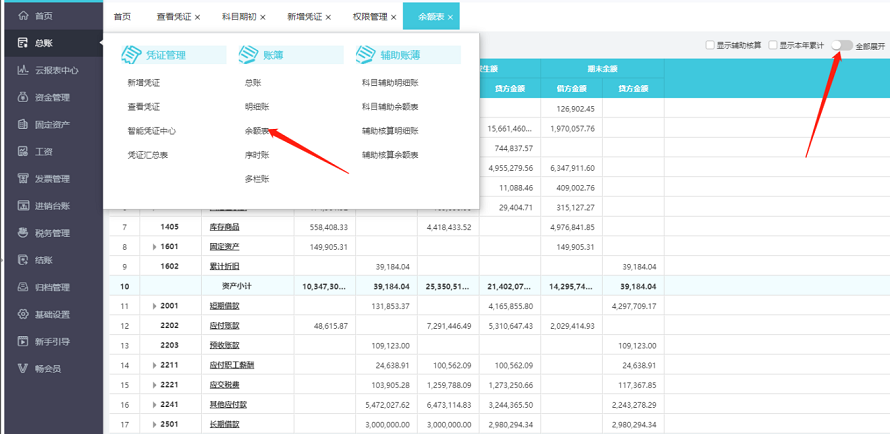Click the 资金管理 money bag icon
Image resolution: width=890 pixels, height=434 pixels.
(23, 98)
